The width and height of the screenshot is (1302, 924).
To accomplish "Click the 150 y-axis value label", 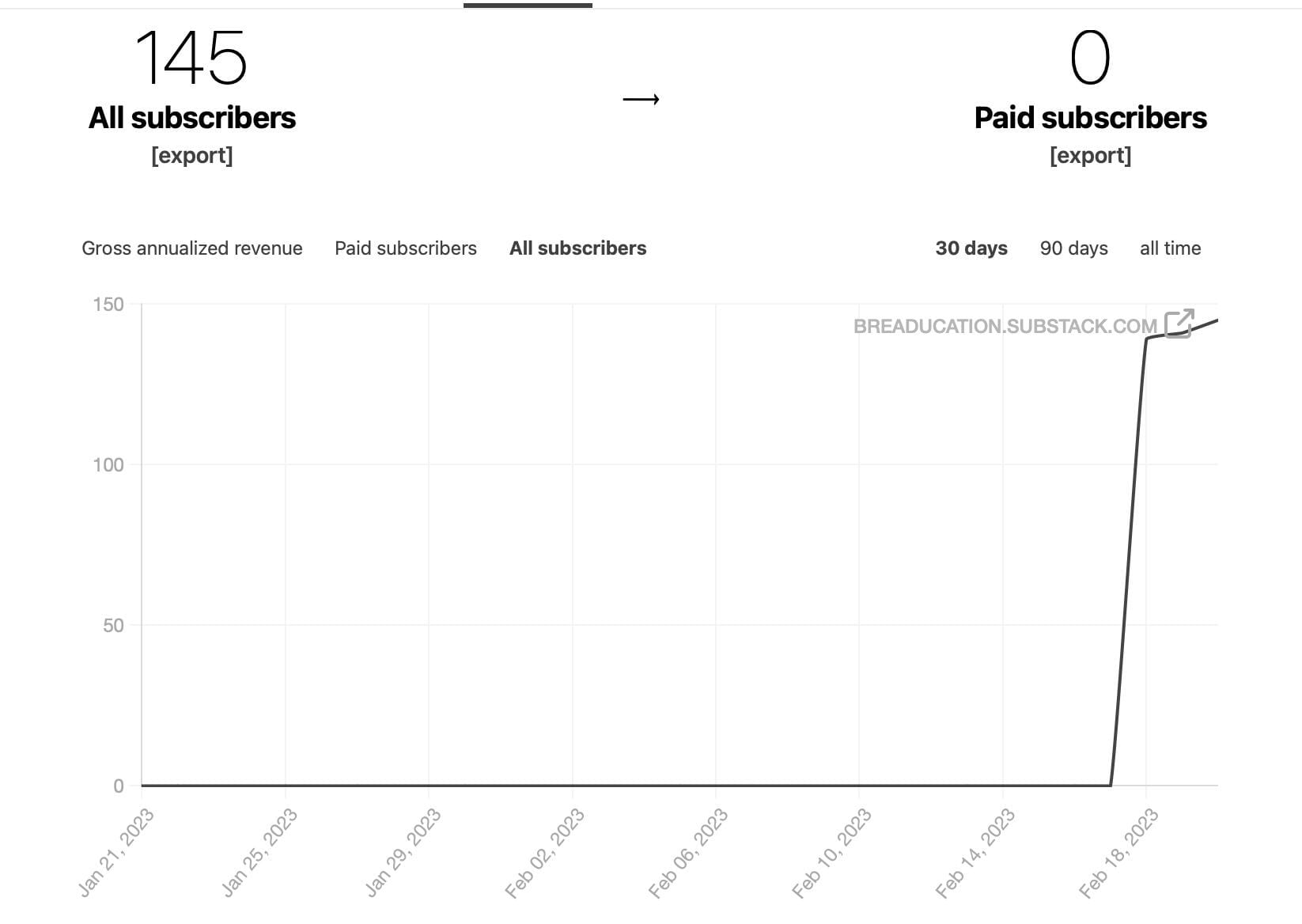I will pos(108,305).
